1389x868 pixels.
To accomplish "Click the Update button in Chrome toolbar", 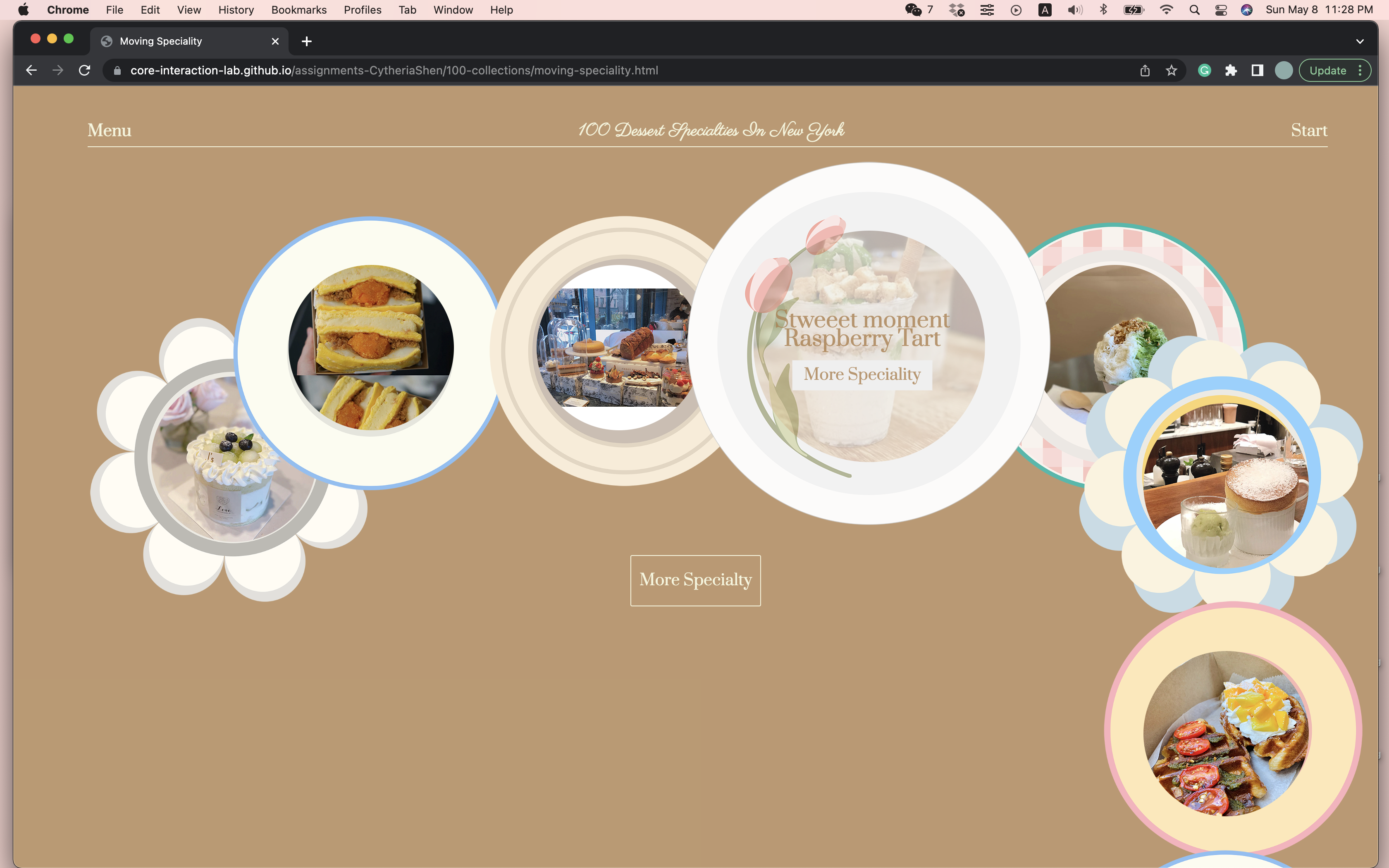I will [1334, 70].
